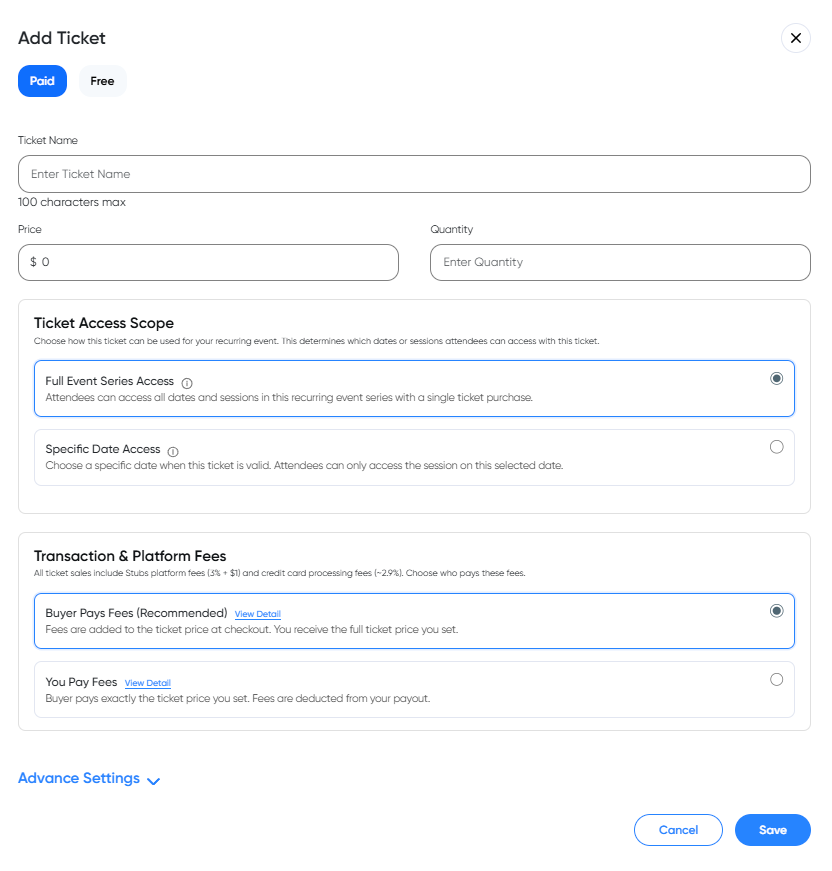832x871 pixels.
Task: Select the You Pay Fees radio button
Action: (777, 679)
